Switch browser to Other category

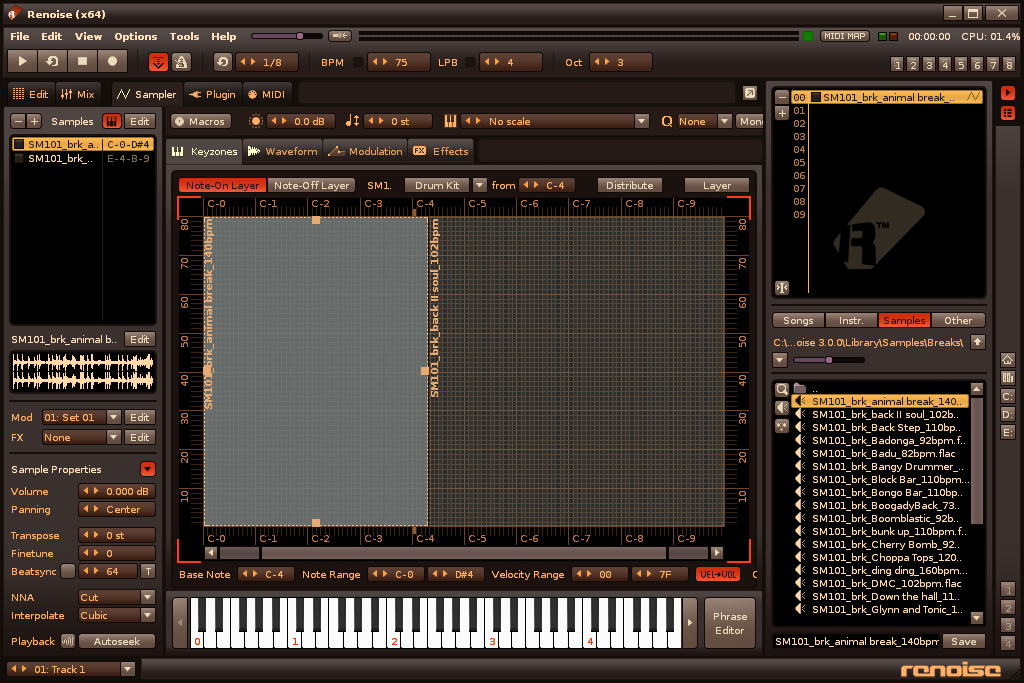[x=958, y=321]
